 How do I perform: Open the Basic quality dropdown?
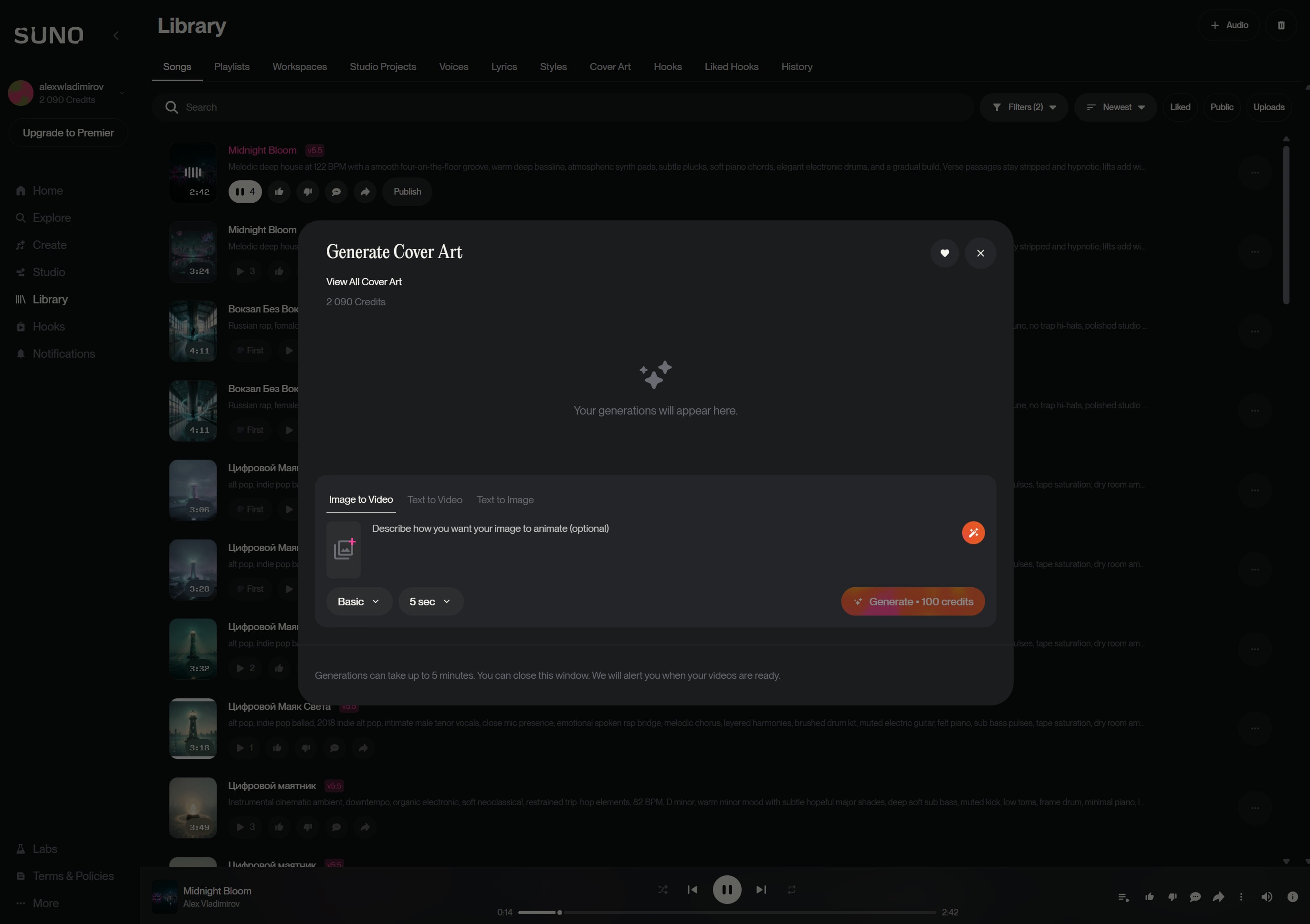[359, 602]
